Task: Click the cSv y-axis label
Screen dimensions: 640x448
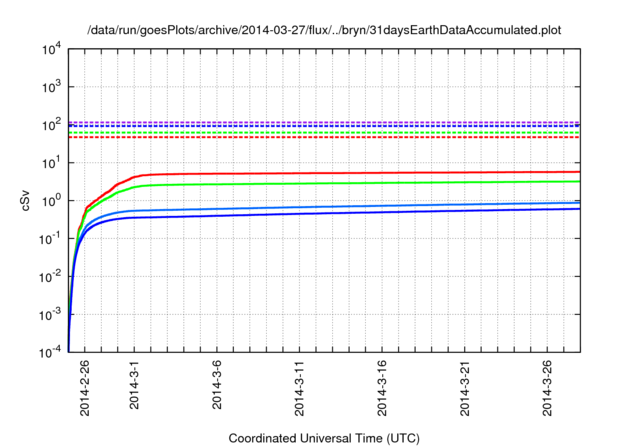Action: [x=26, y=201]
